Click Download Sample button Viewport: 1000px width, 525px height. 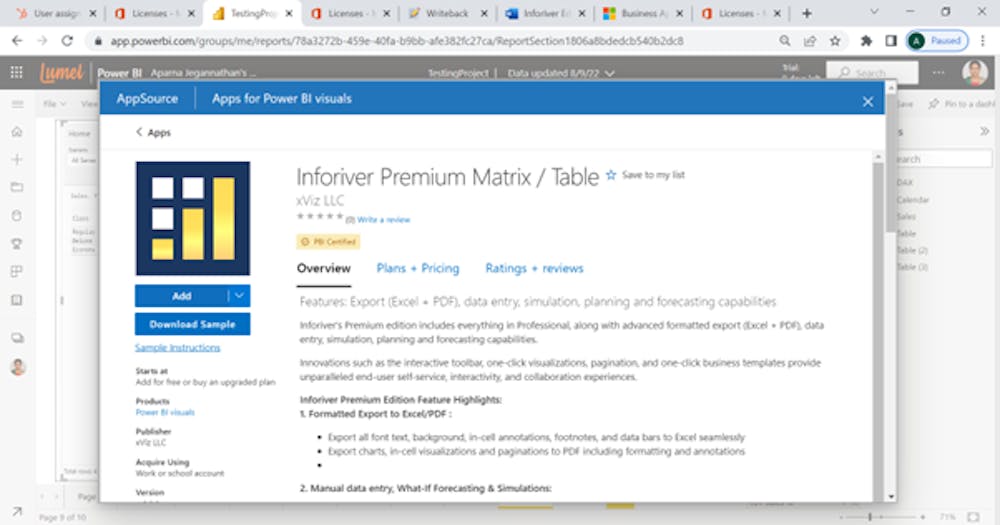tap(193, 324)
